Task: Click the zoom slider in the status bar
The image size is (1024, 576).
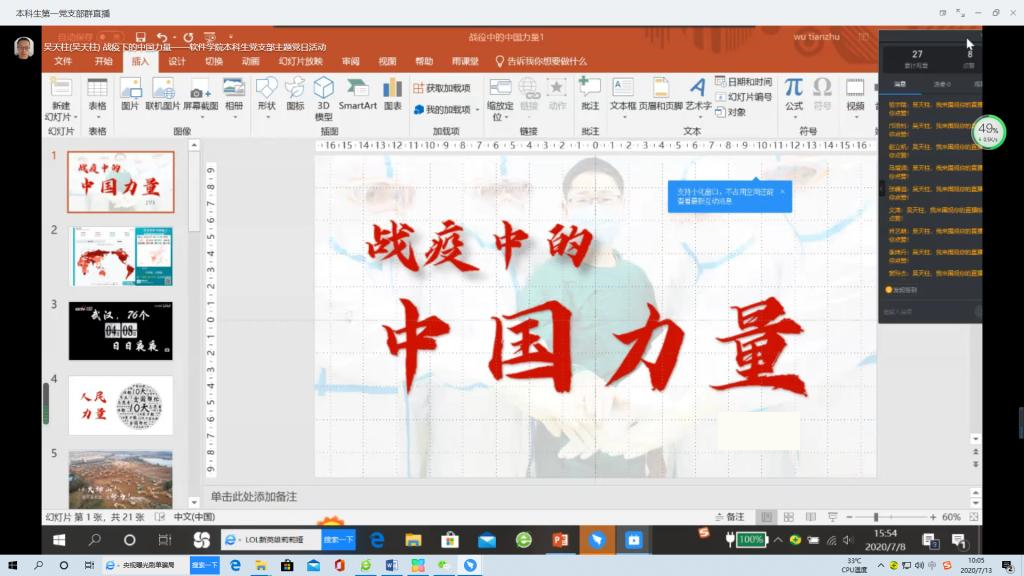Action: tap(876, 517)
